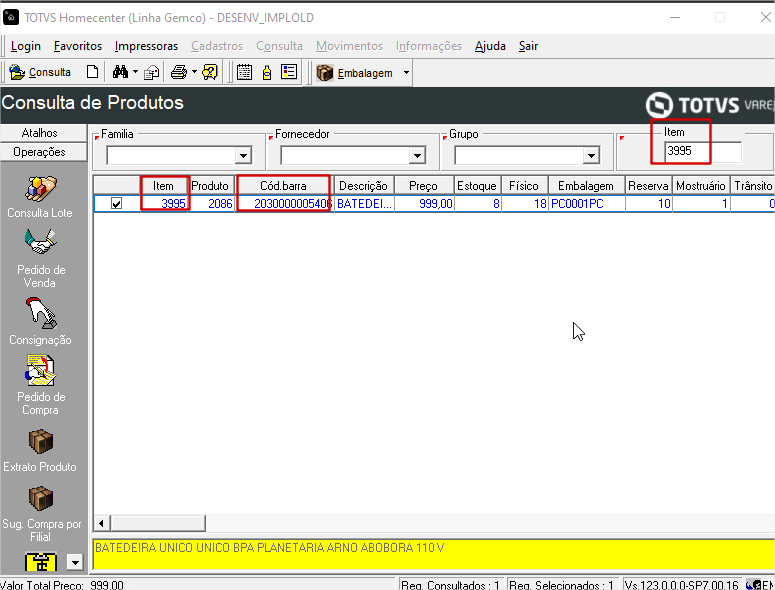Image resolution: width=775 pixels, height=590 pixels.
Task: Open Sug. Compra por Filial shortcut
Action: point(41,514)
